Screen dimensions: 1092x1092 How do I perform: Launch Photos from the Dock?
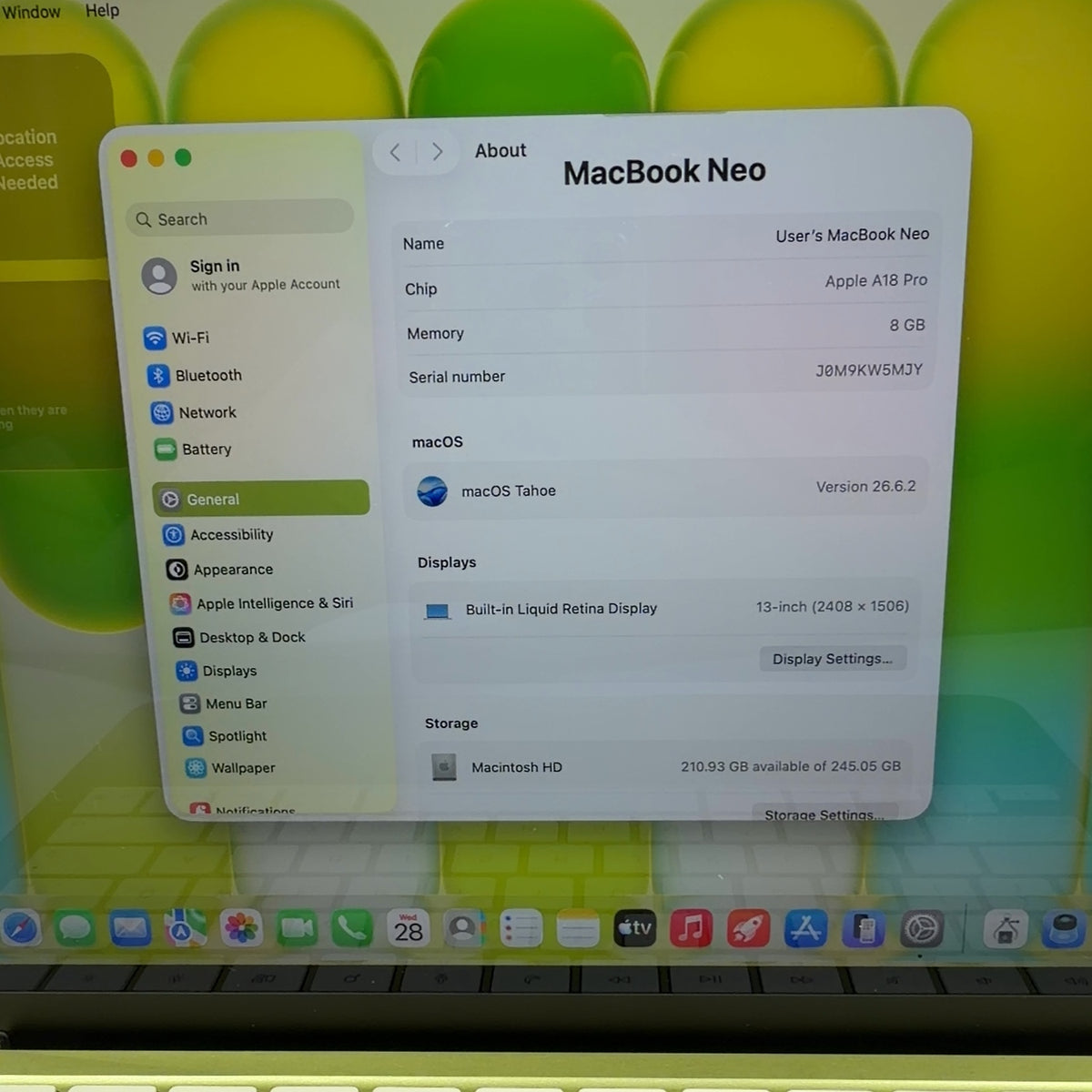point(242,928)
